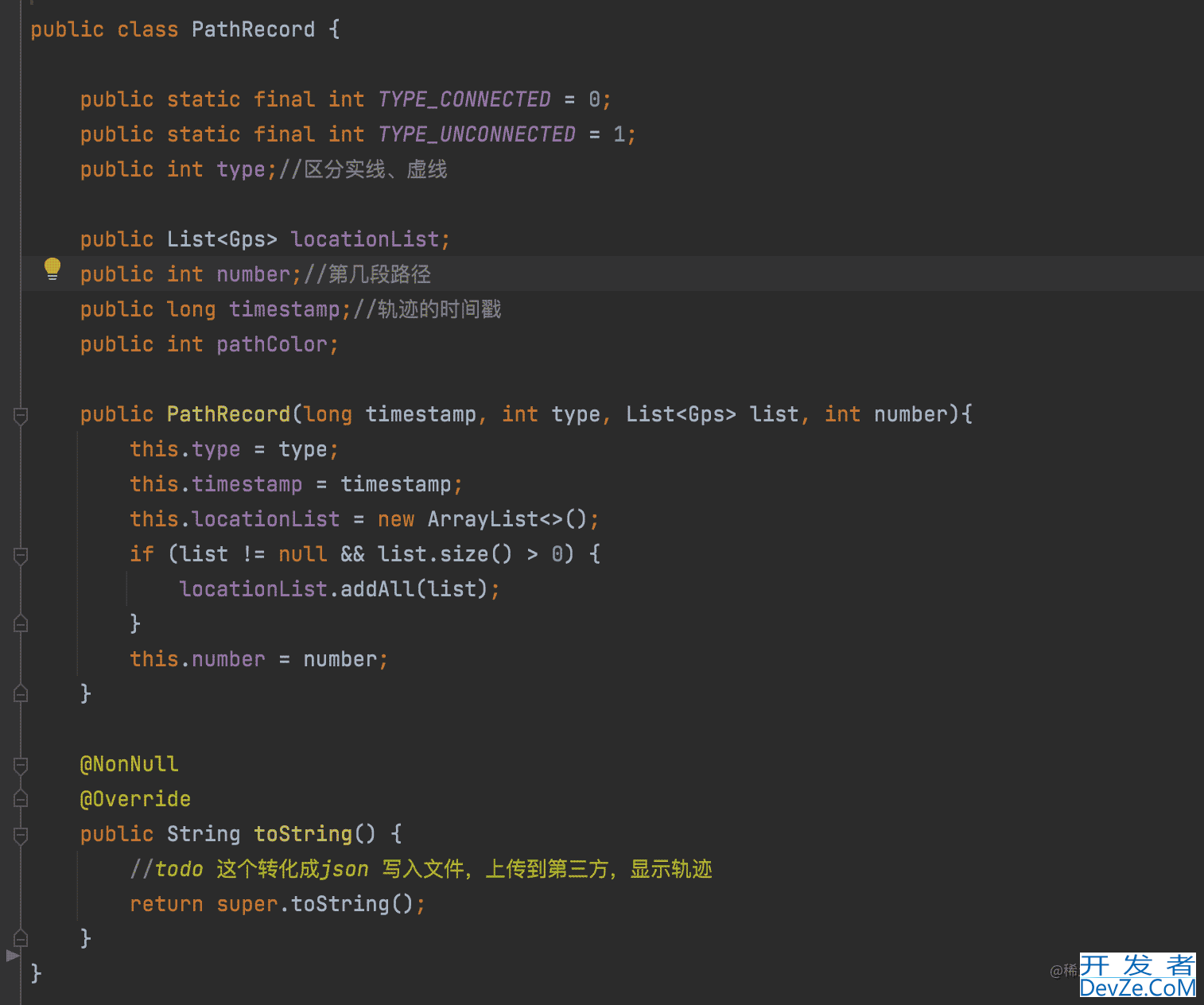Click the class name PathRecord in declaration
This screenshot has height=1005, width=1204.
click(253, 29)
